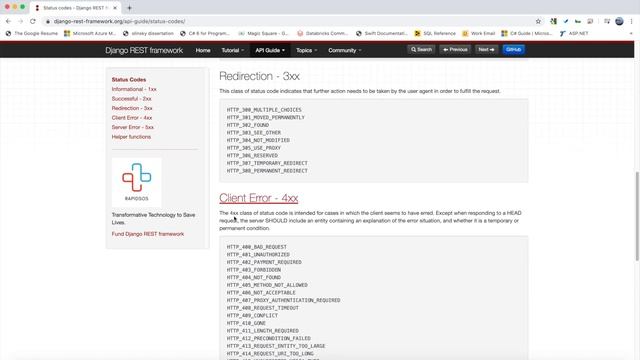Close the Status codes browser tab

115,8
